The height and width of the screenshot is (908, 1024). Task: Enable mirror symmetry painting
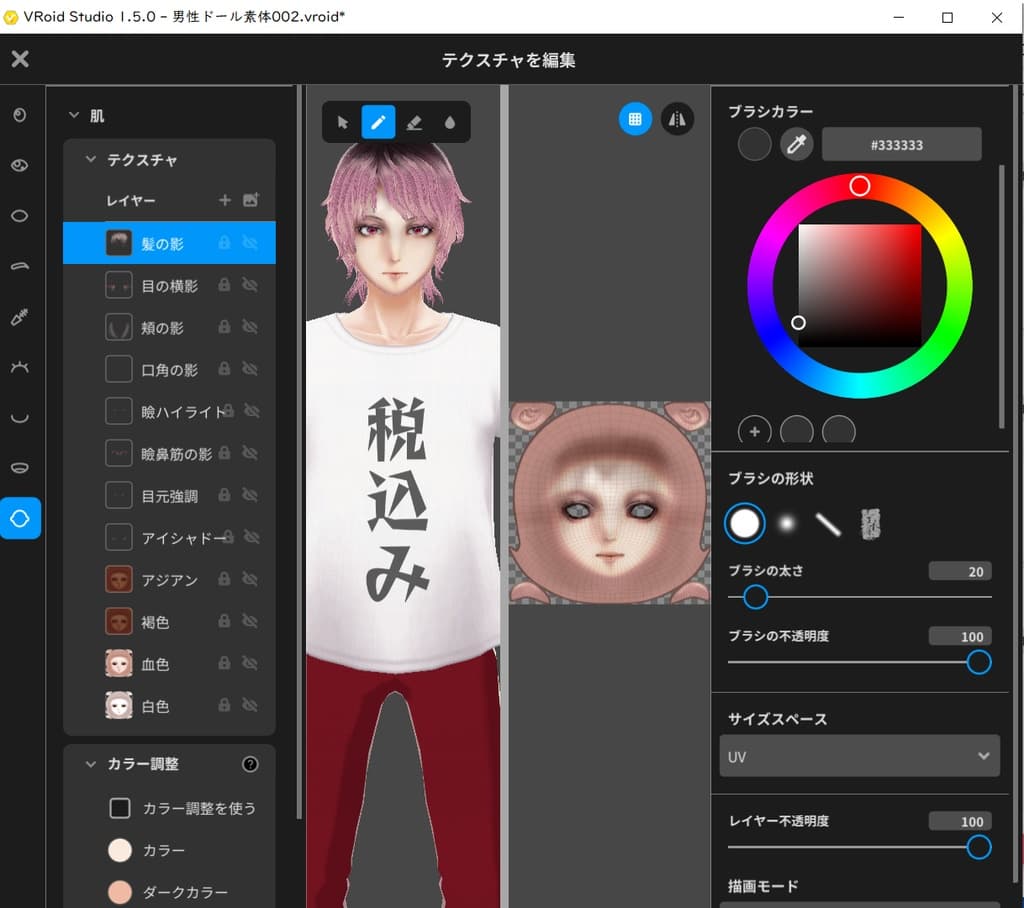676,119
